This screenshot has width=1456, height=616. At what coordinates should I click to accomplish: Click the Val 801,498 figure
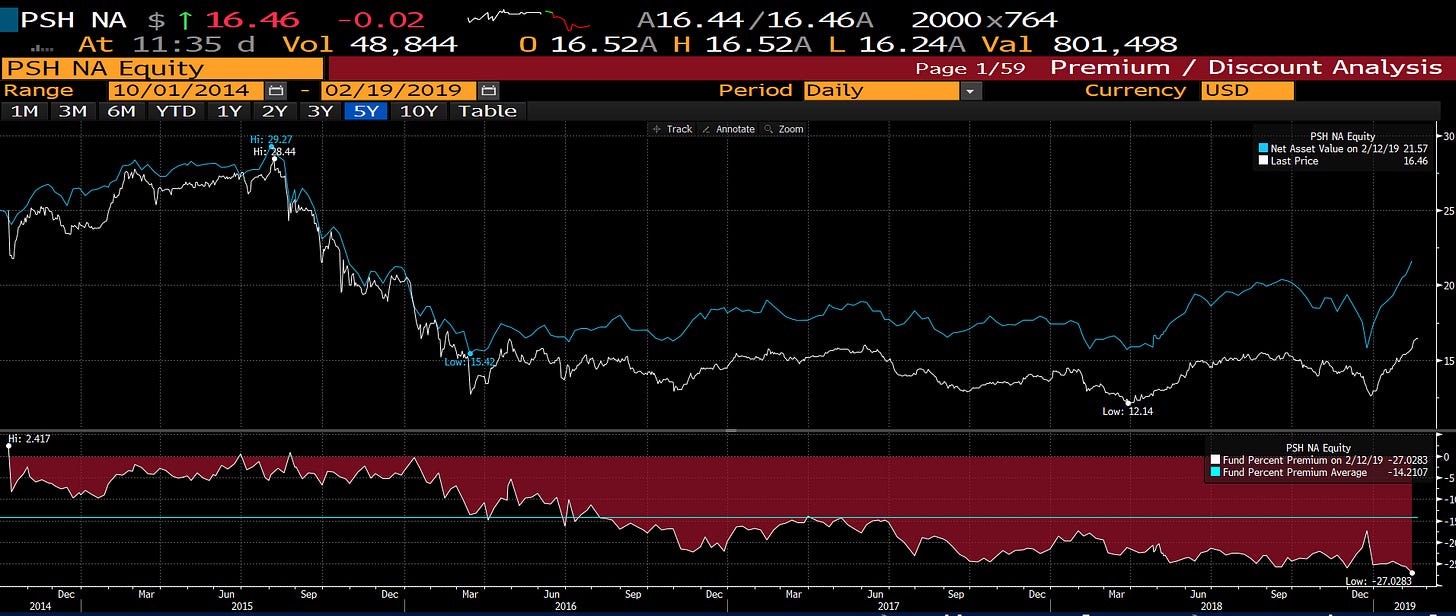[x=1078, y=44]
